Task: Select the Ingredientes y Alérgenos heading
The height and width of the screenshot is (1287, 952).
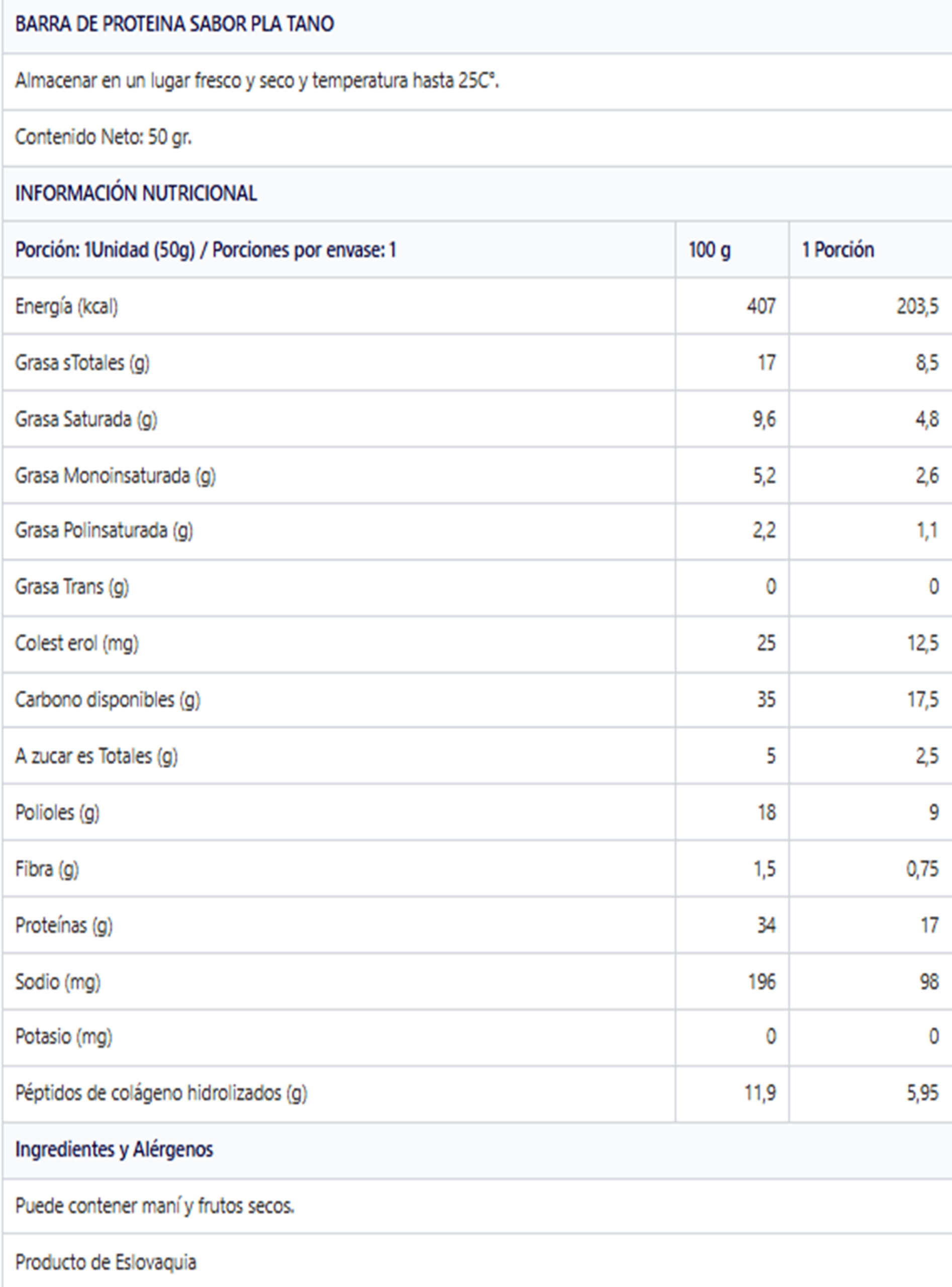Action: pyautogui.click(x=114, y=1149)
